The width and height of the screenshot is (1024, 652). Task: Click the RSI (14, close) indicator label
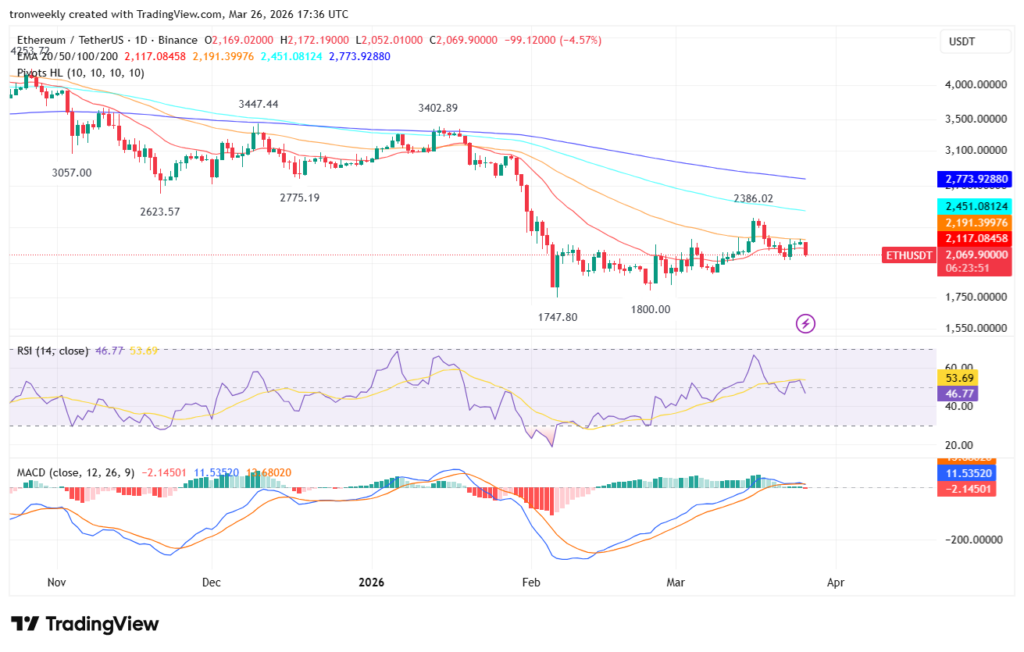pyautogui.click(x=52, y=351)
